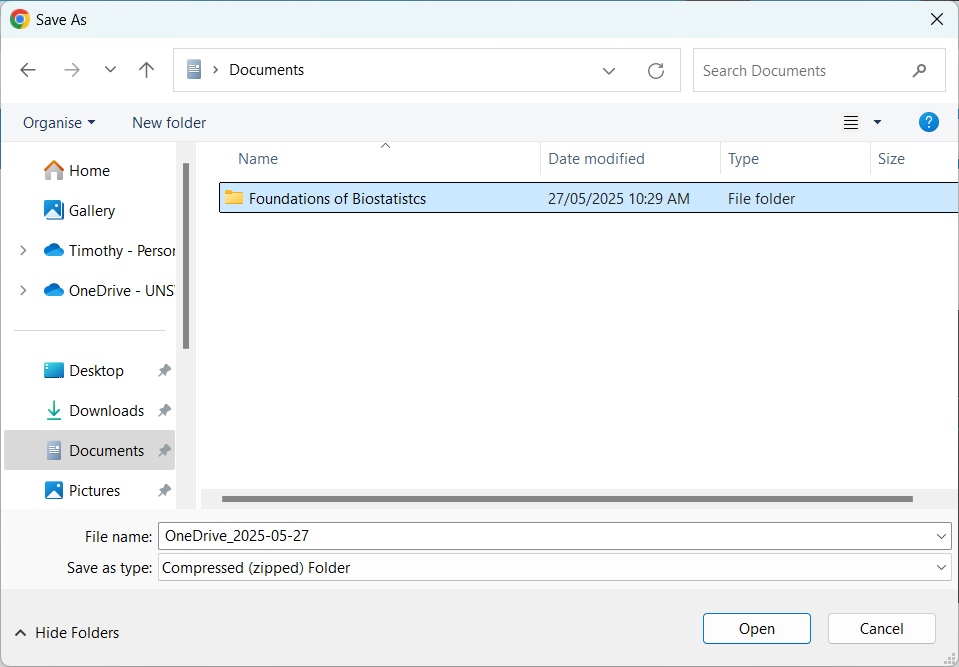This screenshot has width=959, height=667.
Task: Click New folder in the toolbar
Action: [x=169, y=122]
